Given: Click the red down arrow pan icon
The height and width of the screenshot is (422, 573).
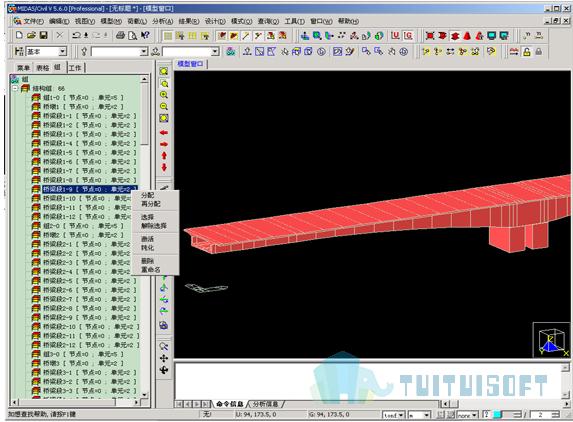Looking at the screenshot, I should (x=164, y=167).
